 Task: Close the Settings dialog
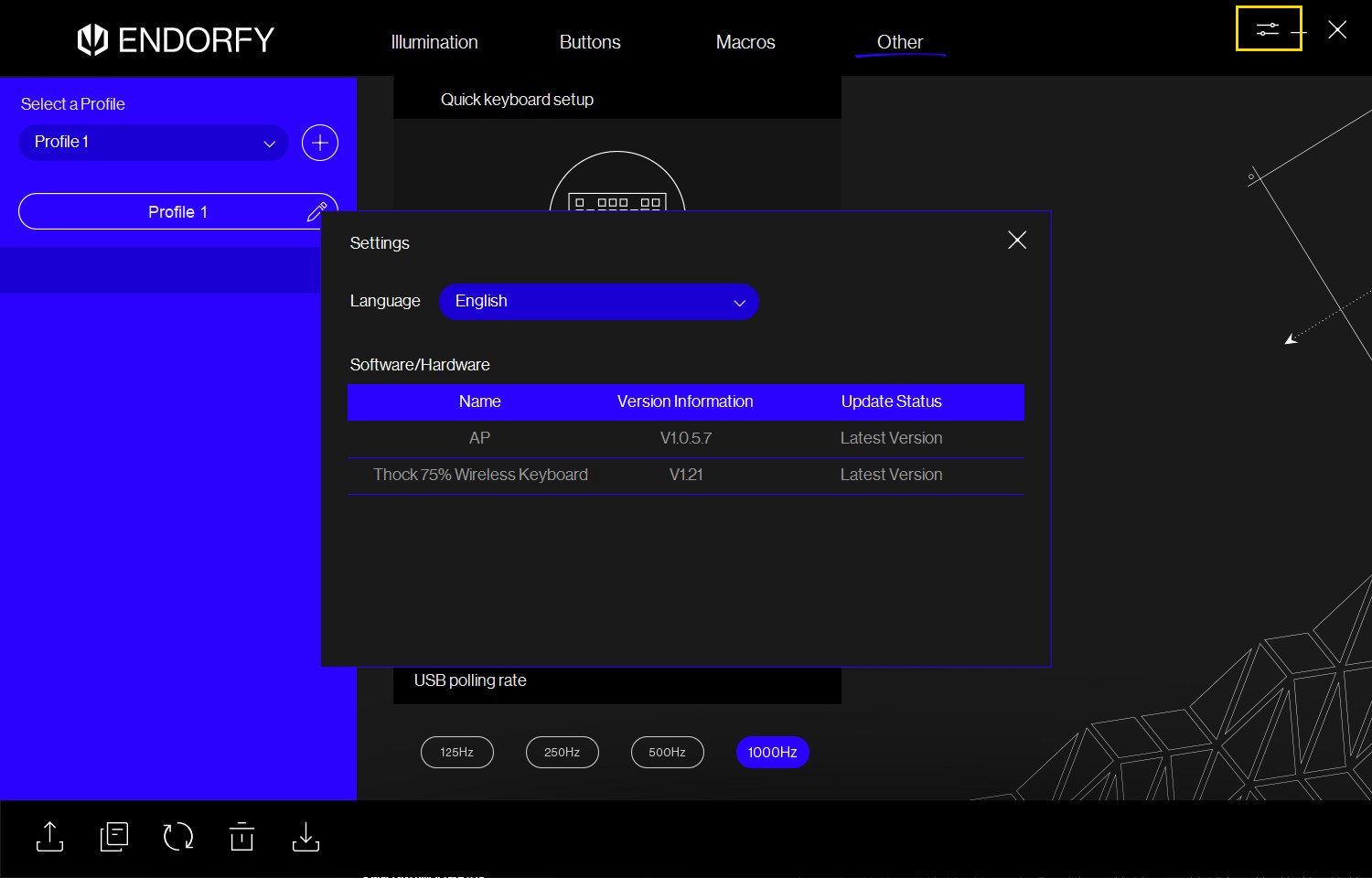1017,240
